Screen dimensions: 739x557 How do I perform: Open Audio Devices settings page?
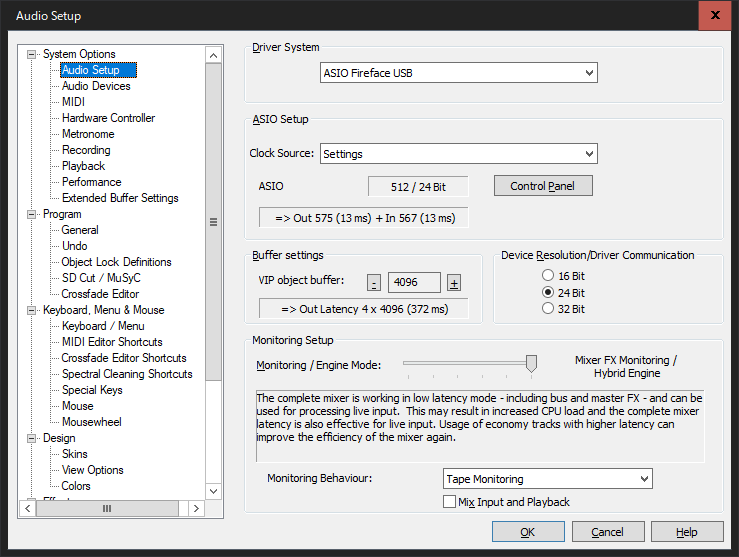coord(96,86)
